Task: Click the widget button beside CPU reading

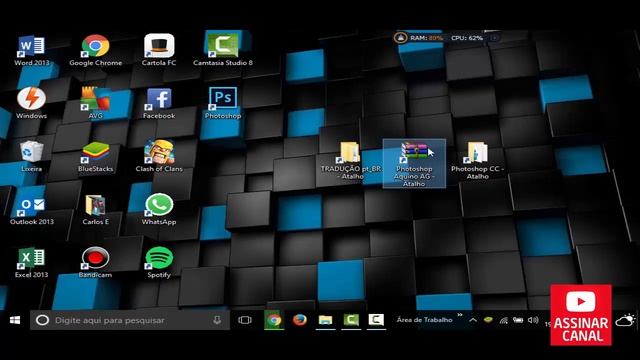Action: point(494,38)
